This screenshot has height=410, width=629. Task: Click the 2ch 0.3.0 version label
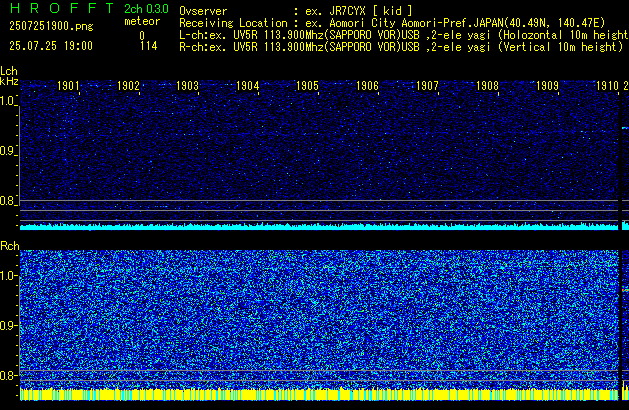146,9
